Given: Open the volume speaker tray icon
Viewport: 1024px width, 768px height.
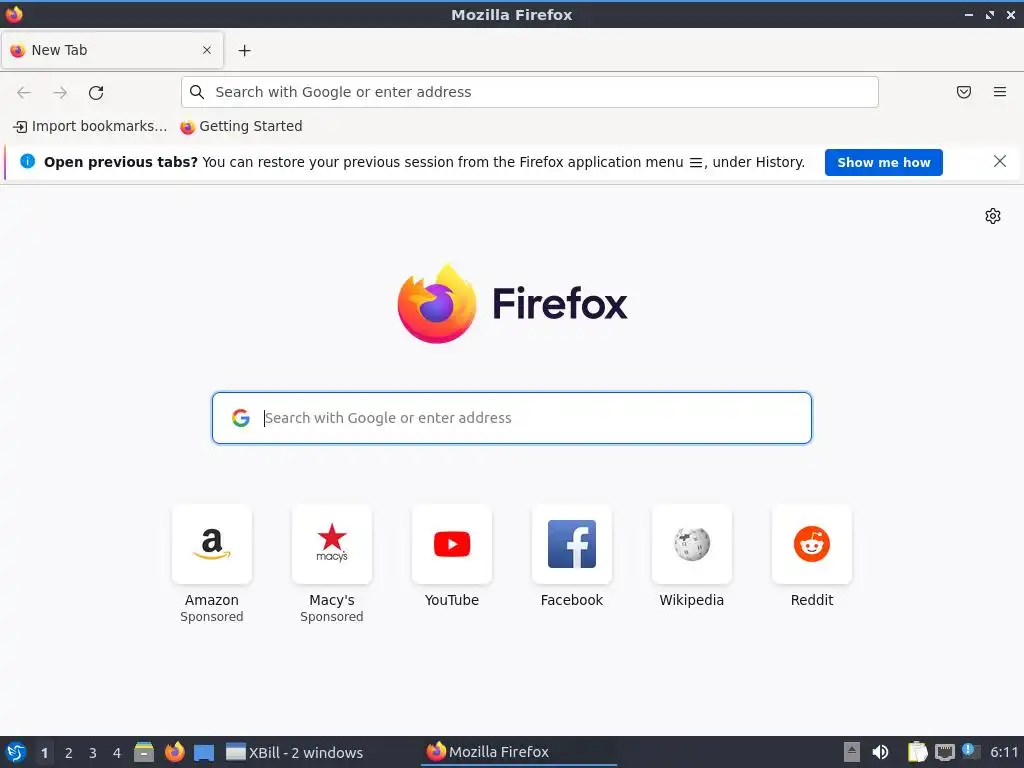Looking at the screenshot, I should click(x=880, y=752).
